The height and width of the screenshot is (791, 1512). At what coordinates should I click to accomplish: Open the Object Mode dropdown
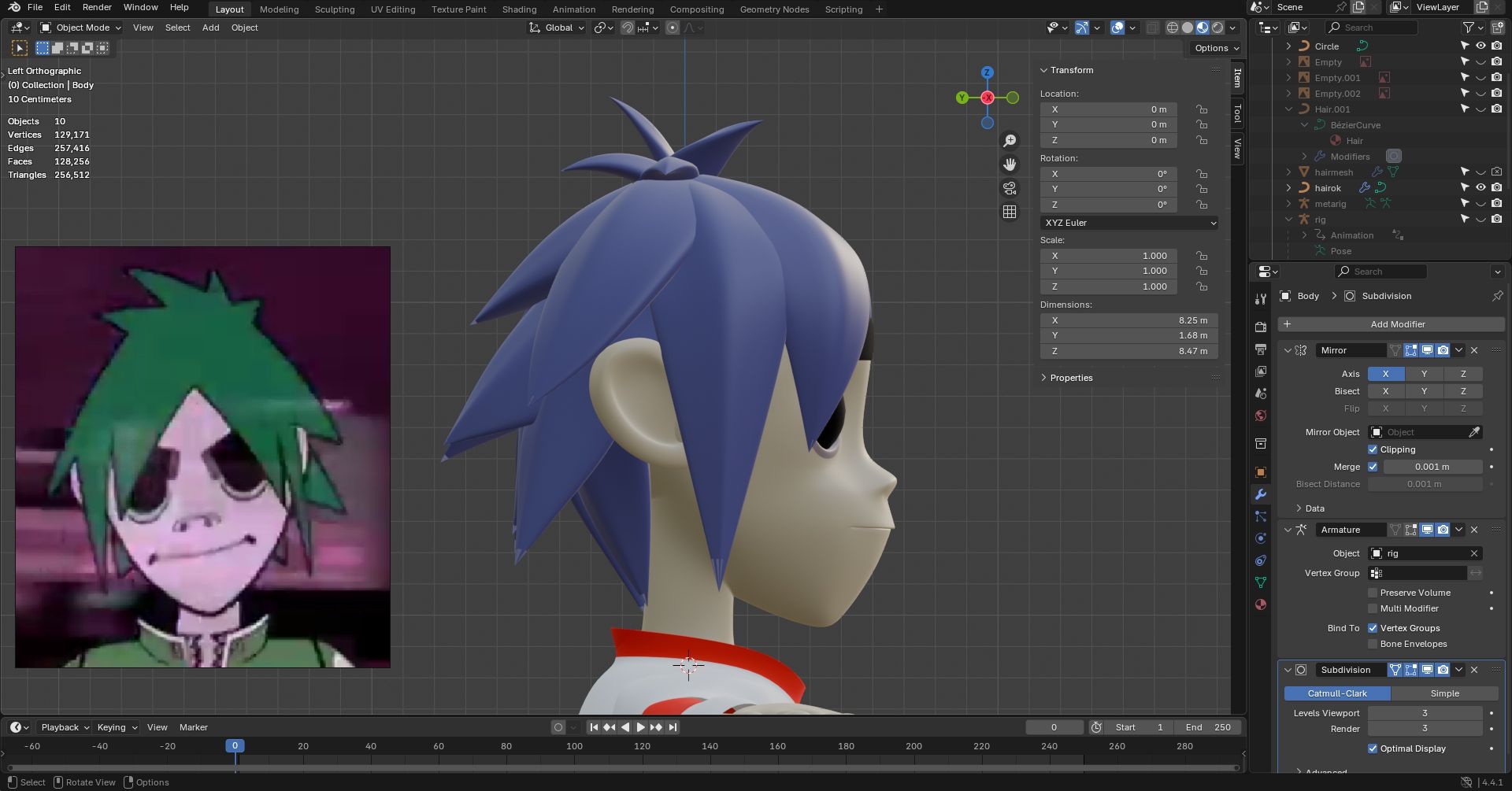81,28
